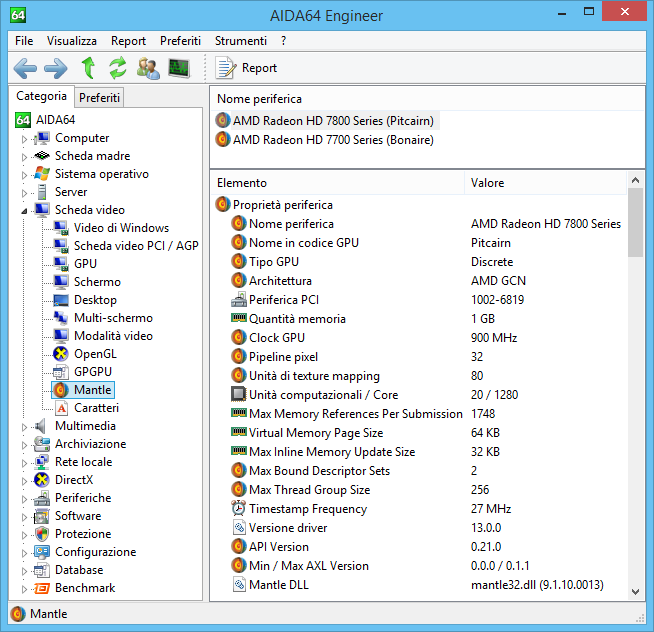This screenshot has width=654, height=632.
Task: Select the Modalità video tree item
Action: pos(113,336)
